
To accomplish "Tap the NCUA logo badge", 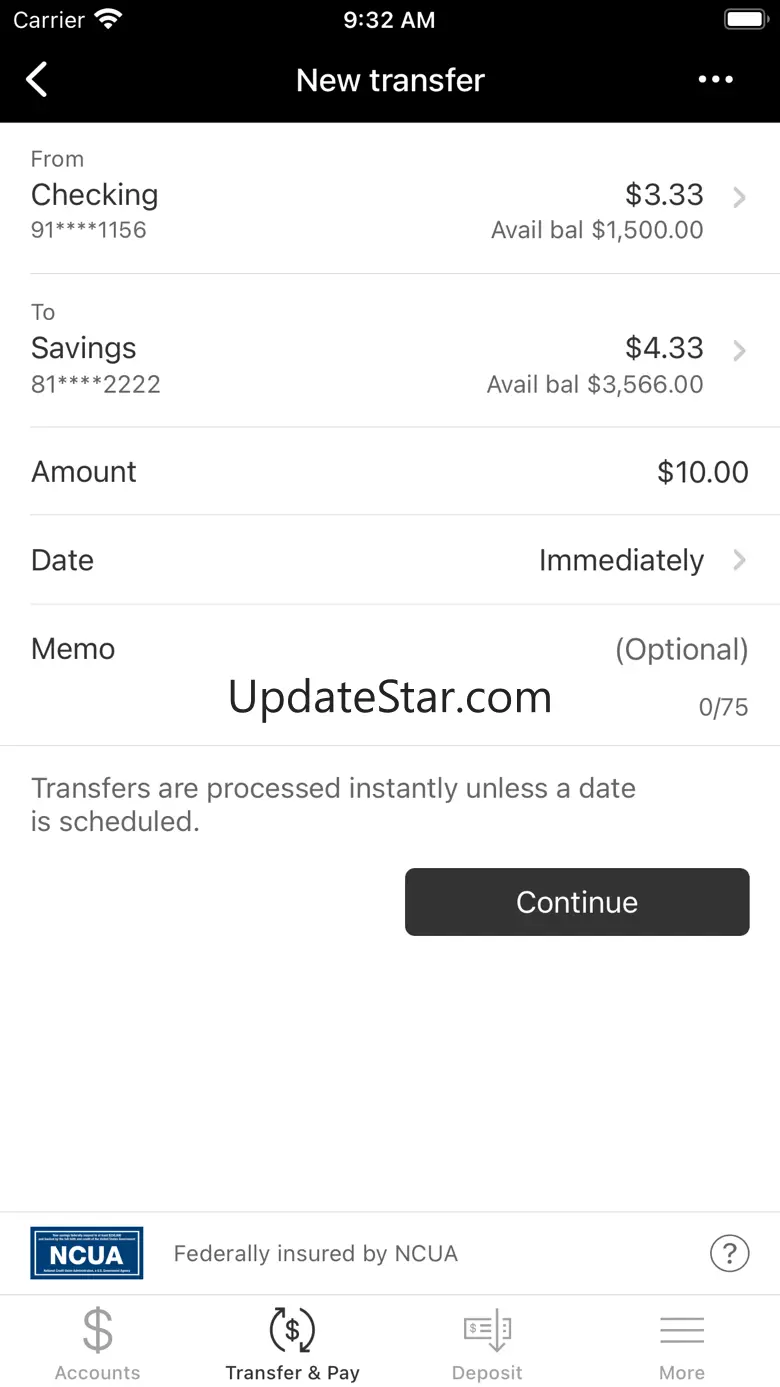I will coord(87,1253).
